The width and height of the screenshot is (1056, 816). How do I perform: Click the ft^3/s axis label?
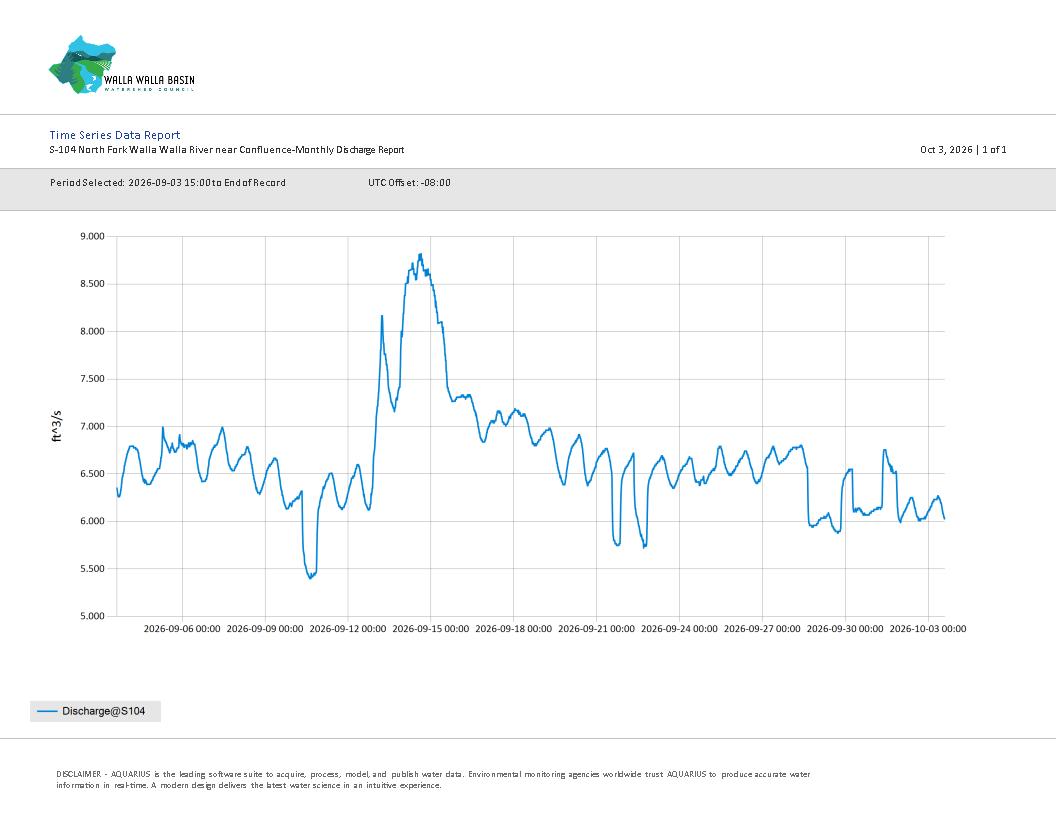tap(57, 426)
